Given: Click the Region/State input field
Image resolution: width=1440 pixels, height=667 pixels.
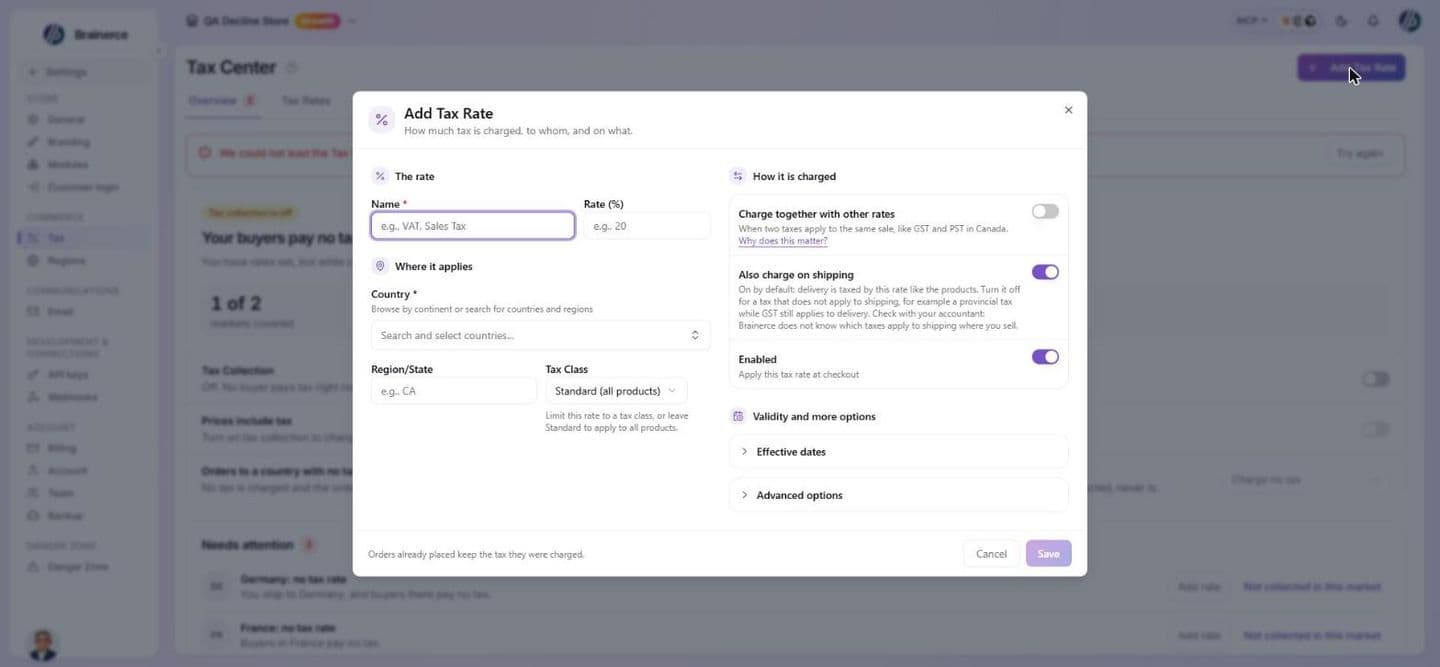Looking at the screenshot, I should pos(454,391).
